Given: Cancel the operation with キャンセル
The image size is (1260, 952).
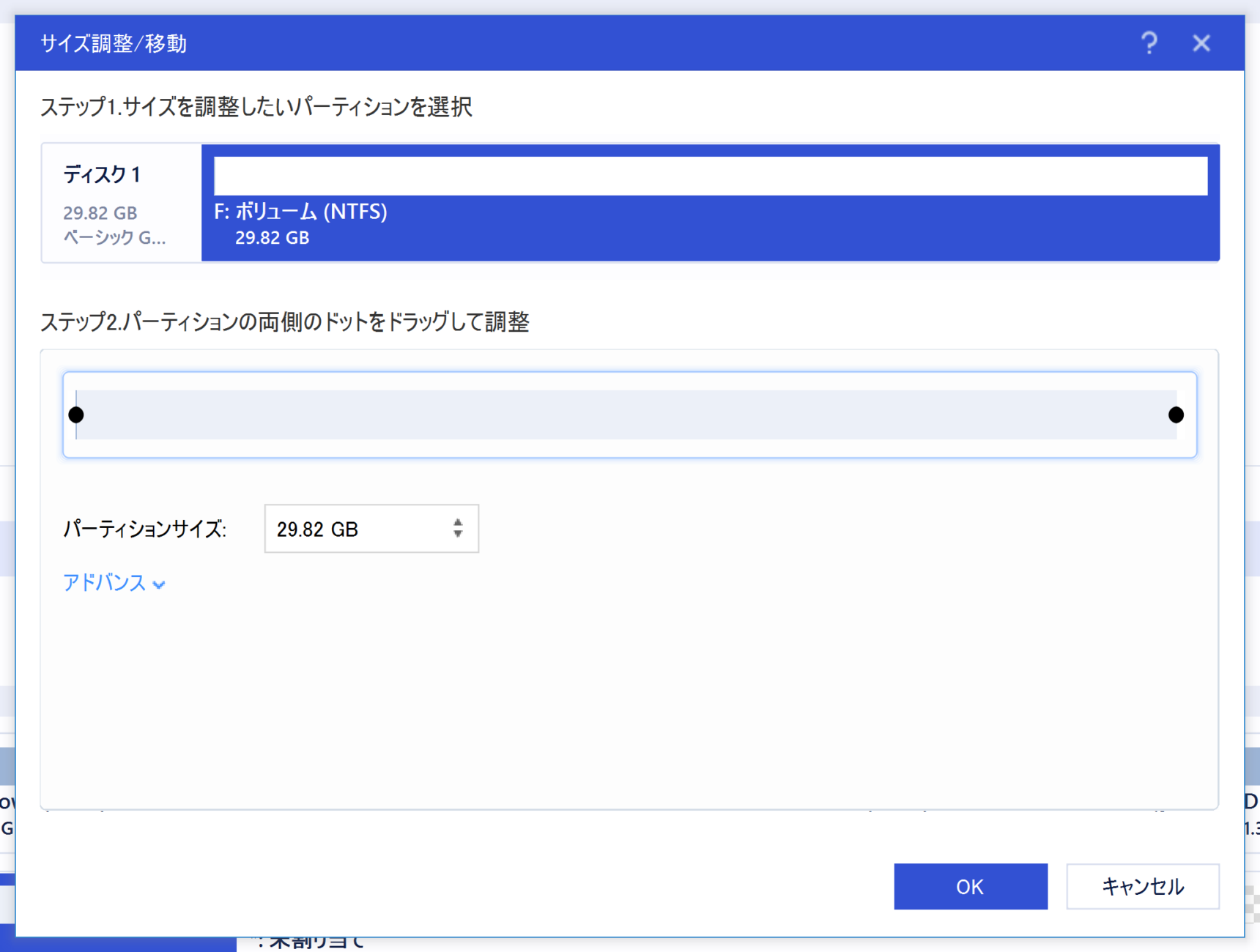Looking at the screenshot, I should tap(1142, 886).
